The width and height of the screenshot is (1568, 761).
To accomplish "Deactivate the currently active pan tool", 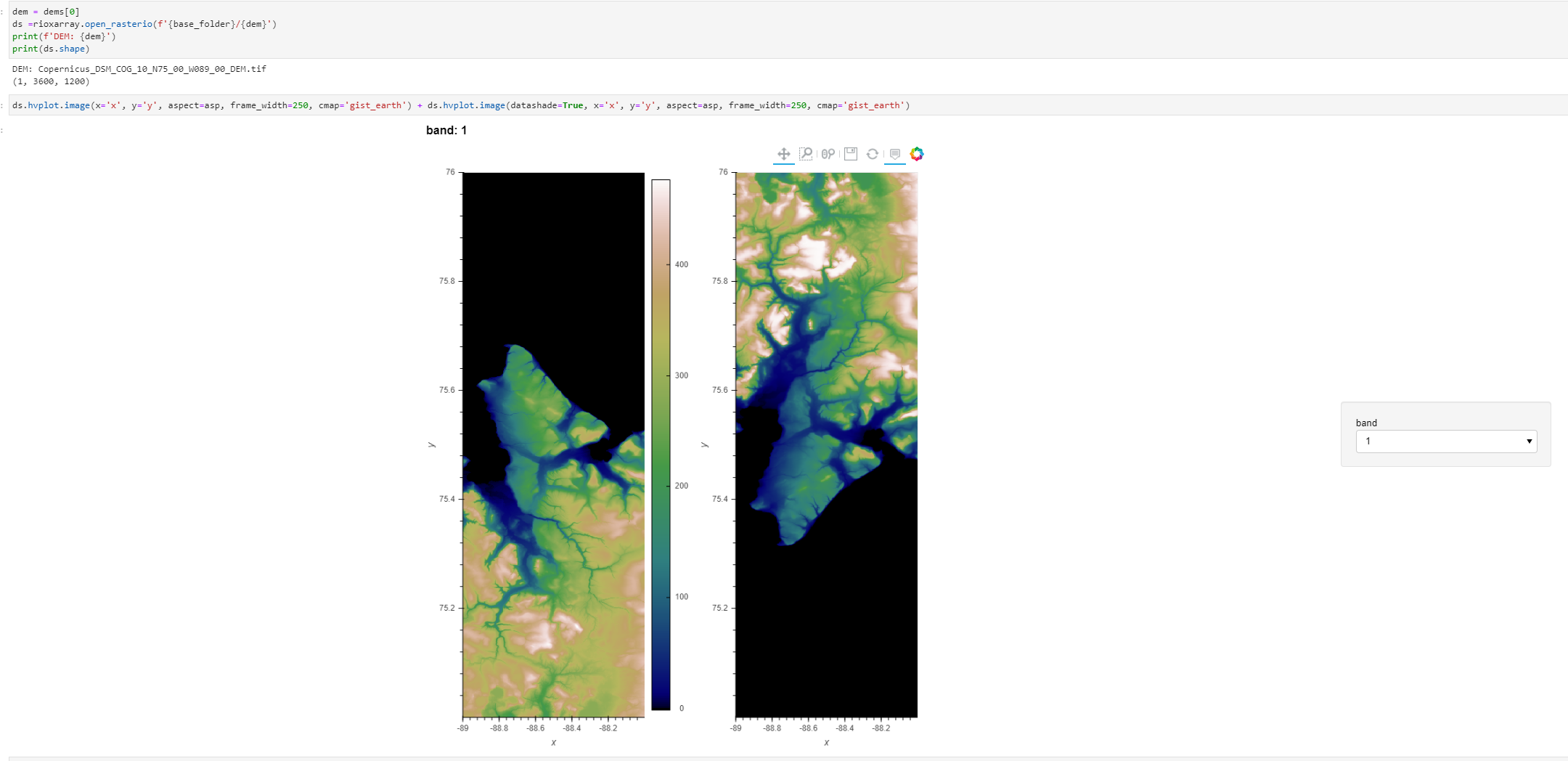I will click(784, 153).
